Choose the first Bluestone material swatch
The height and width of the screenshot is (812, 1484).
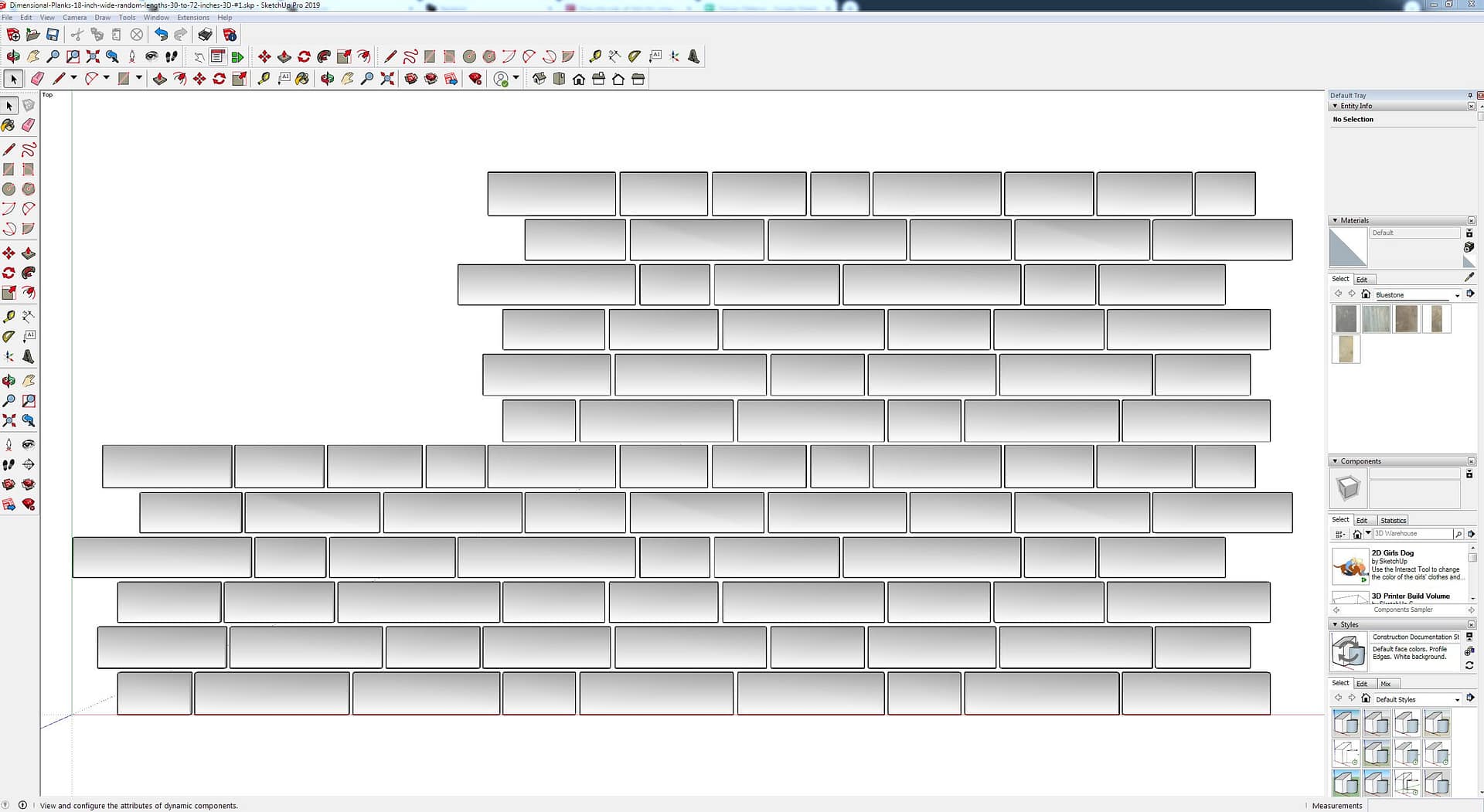click(1346, 319)
